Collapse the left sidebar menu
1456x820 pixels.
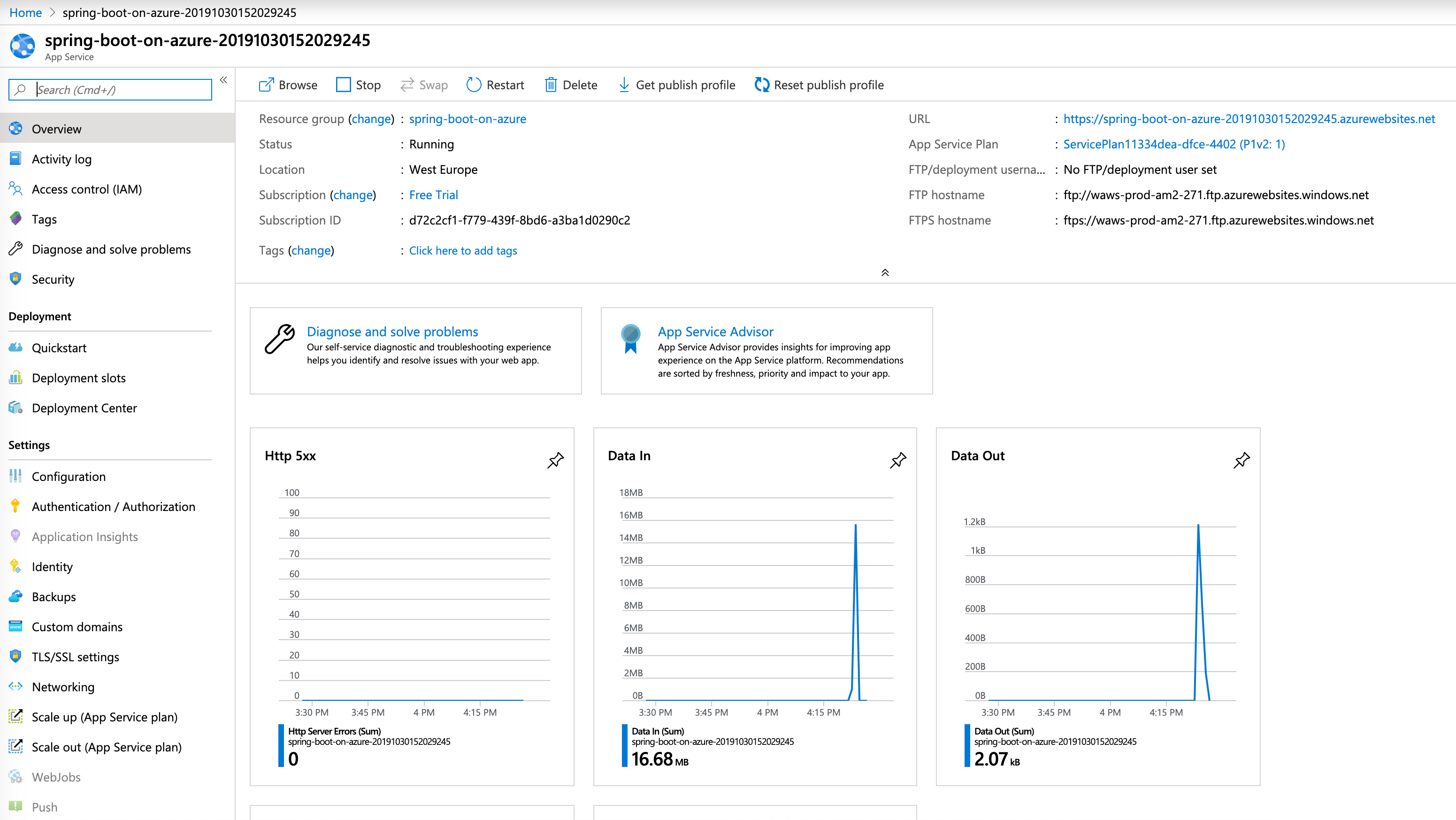tap(223, 80)
